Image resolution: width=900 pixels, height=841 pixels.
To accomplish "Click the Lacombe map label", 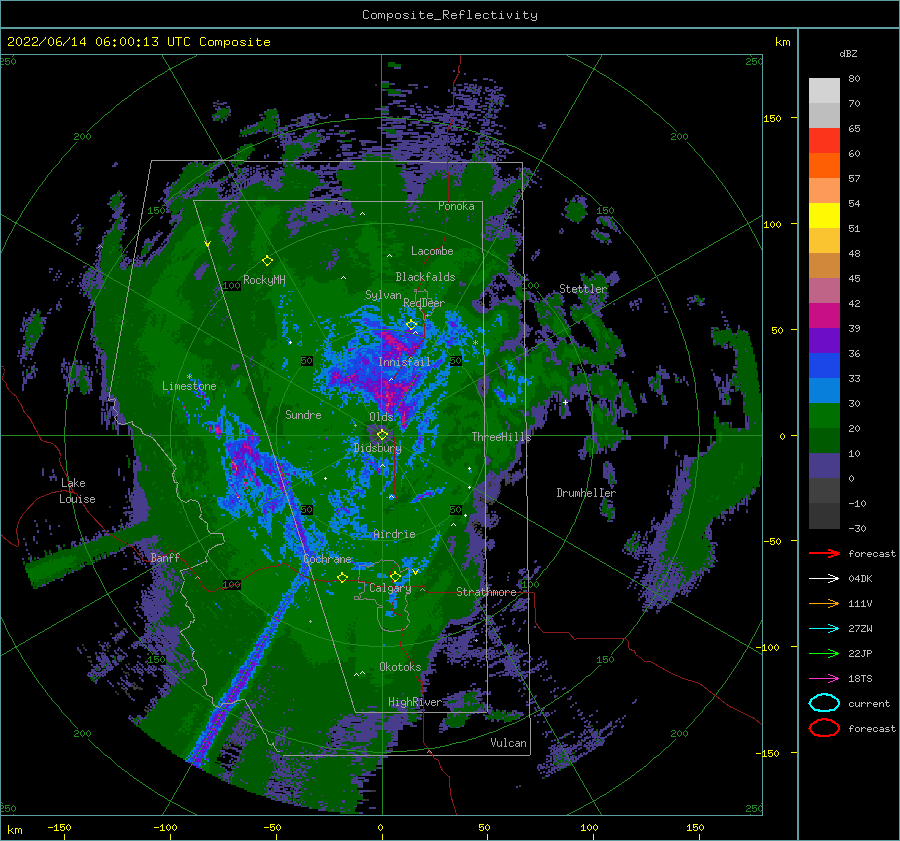I will point(432,251).
